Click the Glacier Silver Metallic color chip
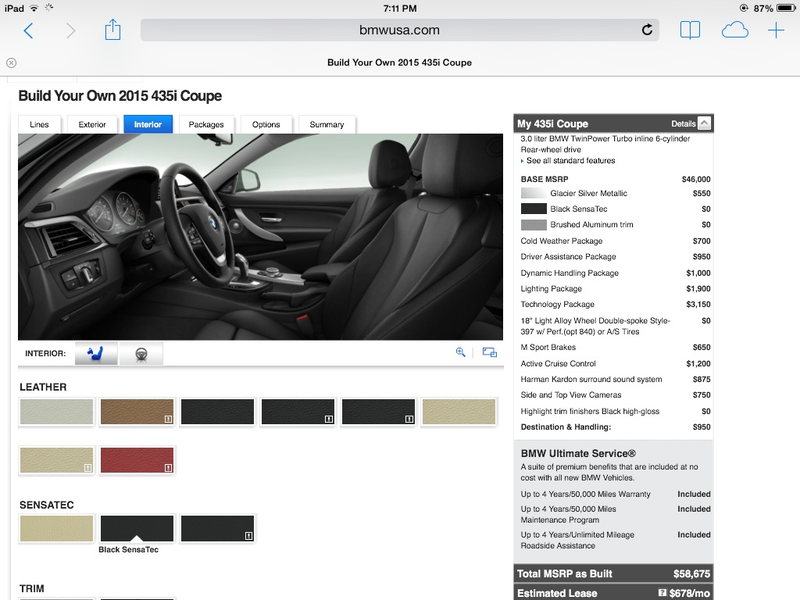800x600 pixels. click(x=533, y=193)
